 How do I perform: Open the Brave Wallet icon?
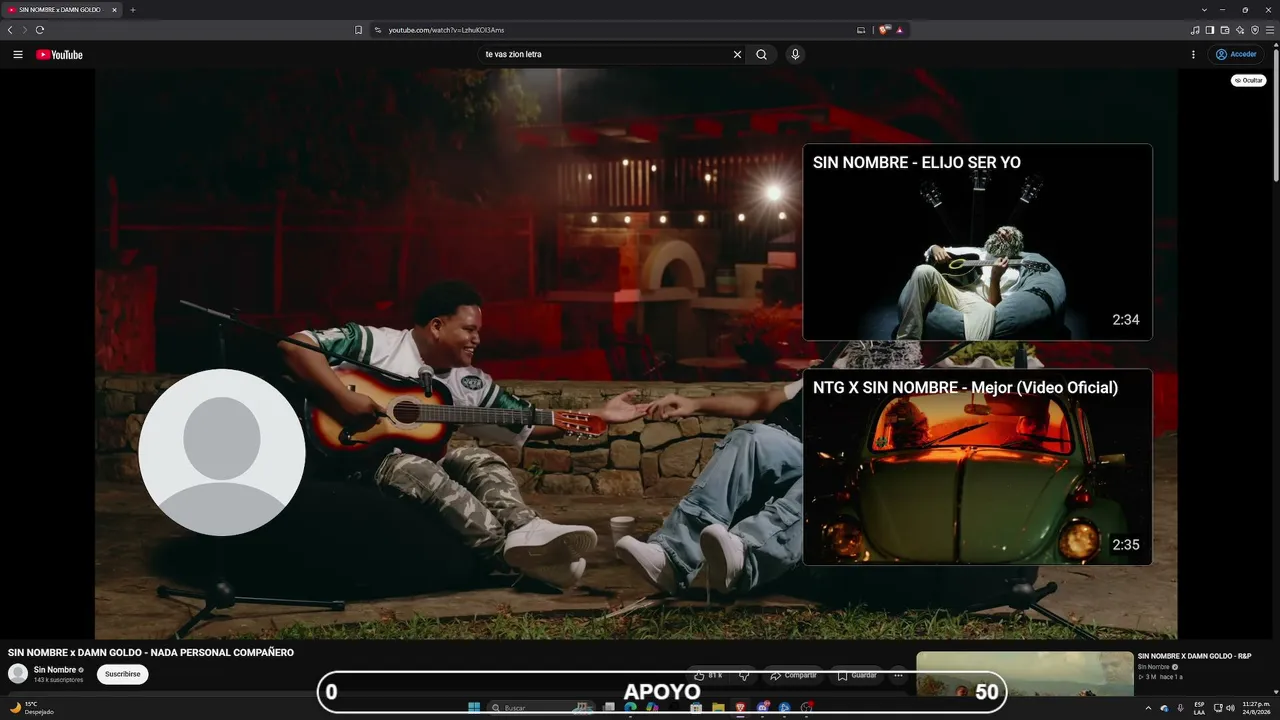(1225, 30)
